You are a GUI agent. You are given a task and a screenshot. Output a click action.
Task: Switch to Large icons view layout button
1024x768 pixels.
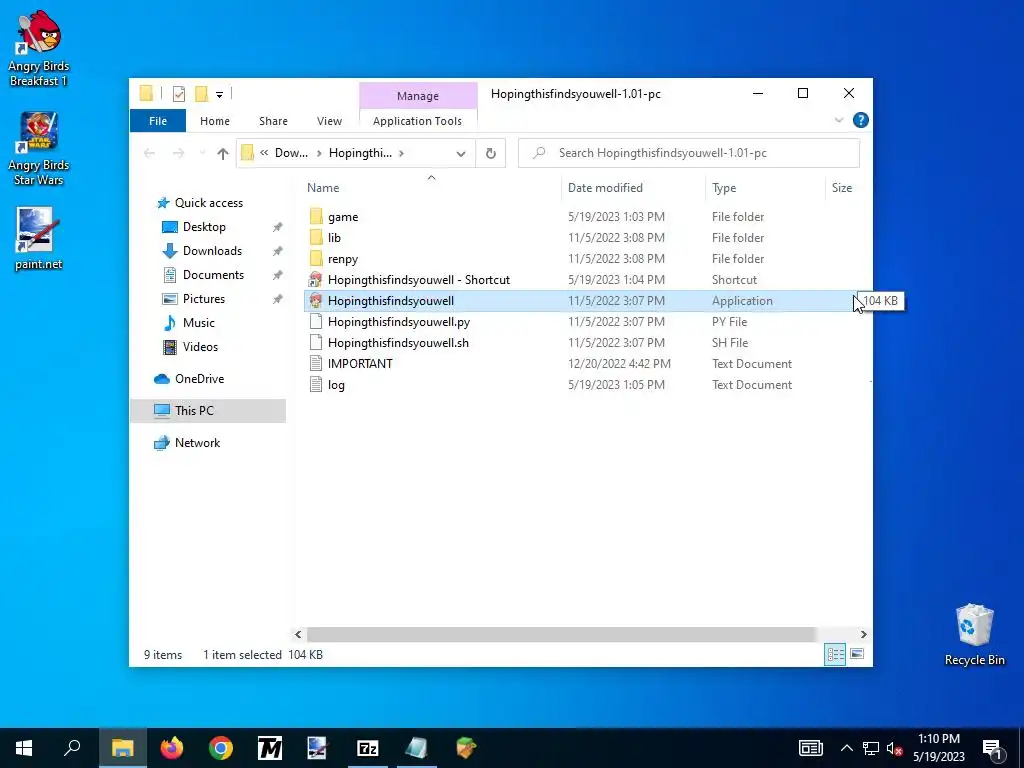pos(857,654)
